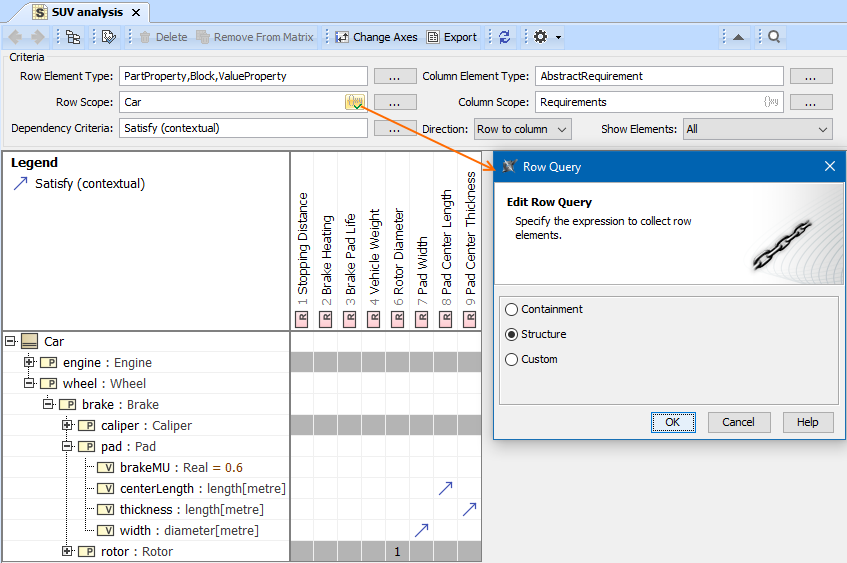Viewport: 847px width, 563px height.
Task: Open the dropdown arrow next to the gear
Action: [559, 37]
